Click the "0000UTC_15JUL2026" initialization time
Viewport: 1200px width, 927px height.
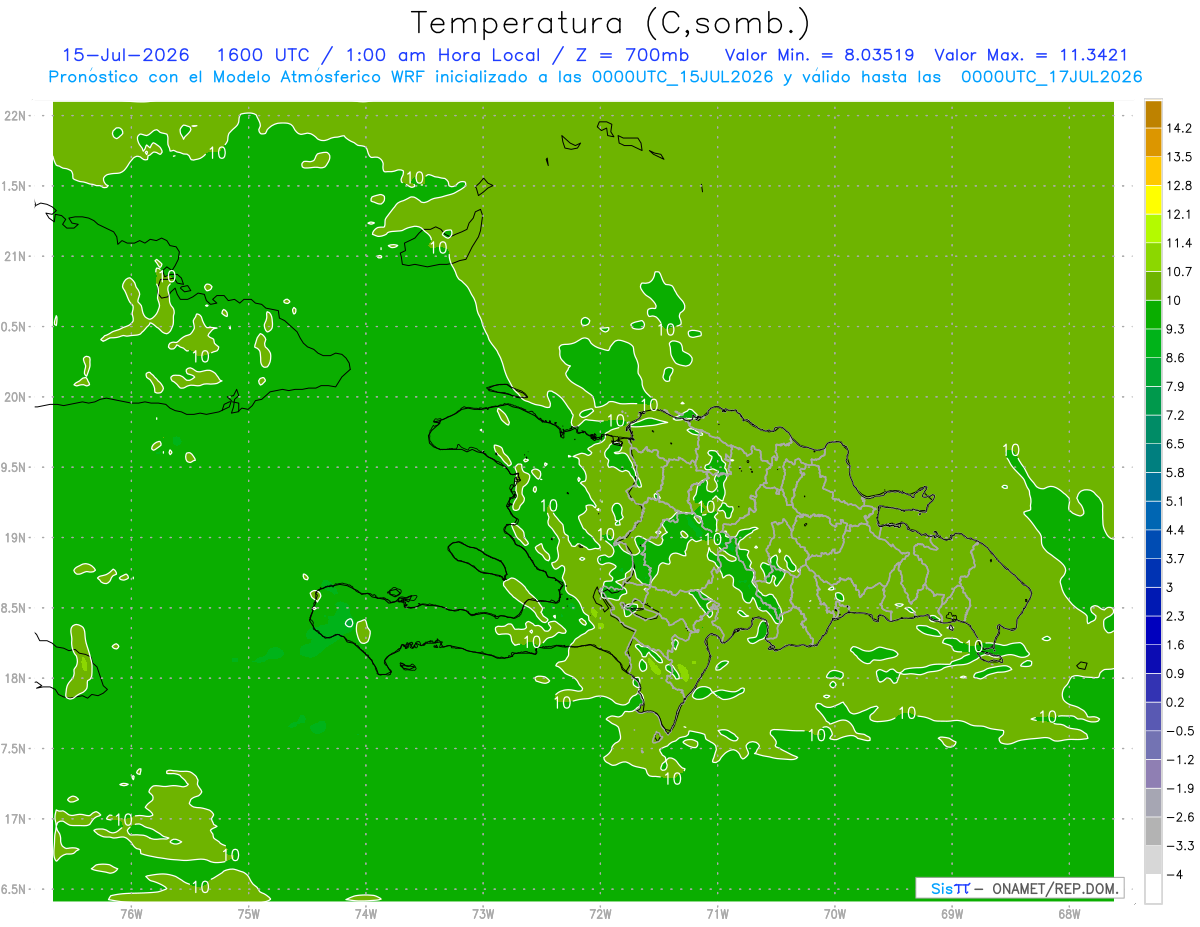682,77
